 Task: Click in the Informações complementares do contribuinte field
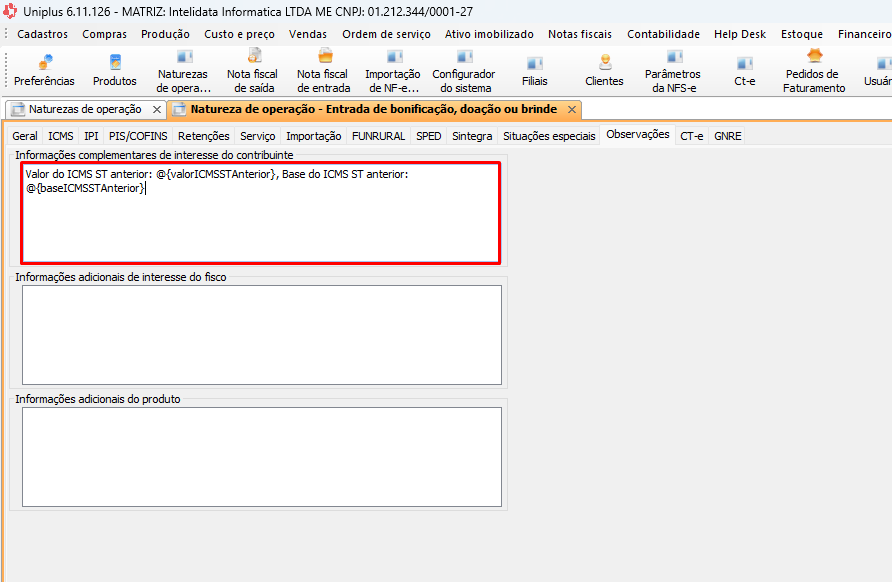point(261,213)
